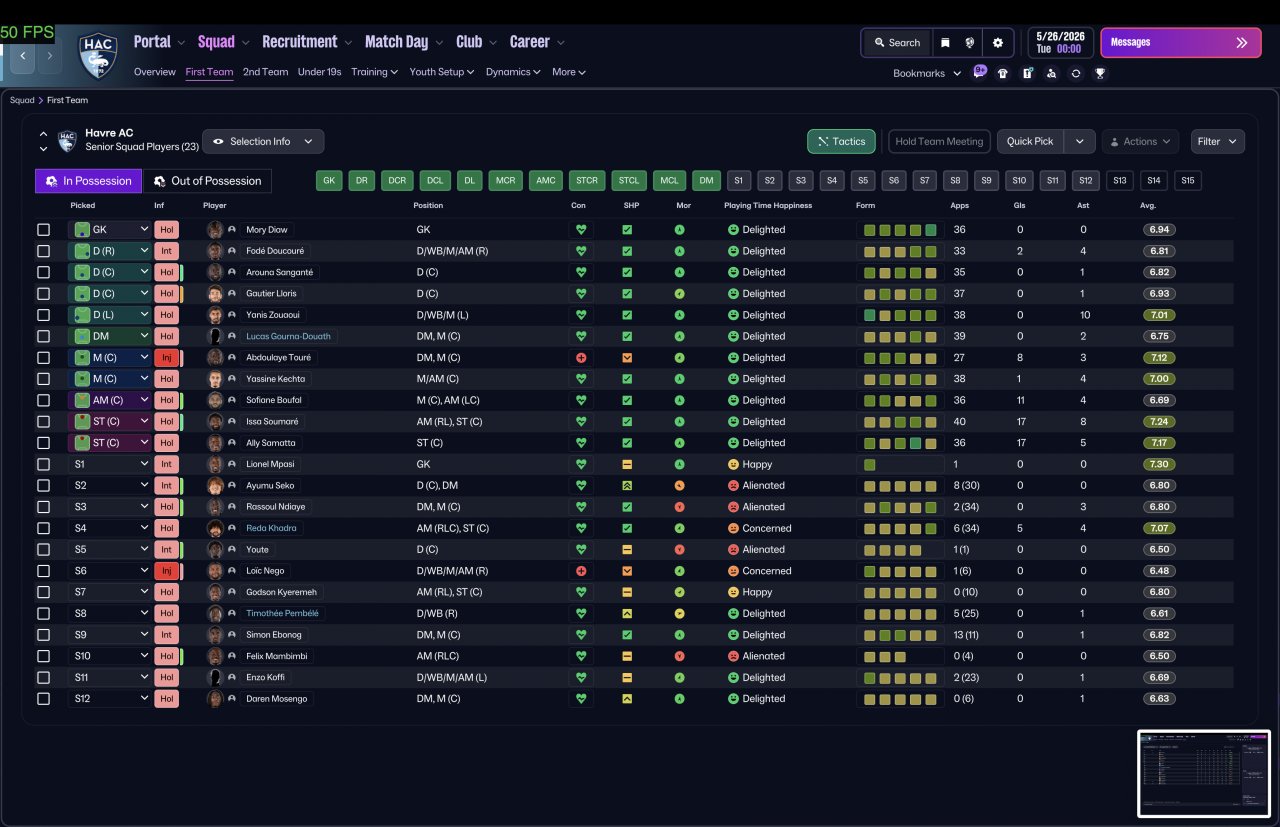Open the Selection Info dropdown
This screenshot has width=1280, height=827.
263,142
